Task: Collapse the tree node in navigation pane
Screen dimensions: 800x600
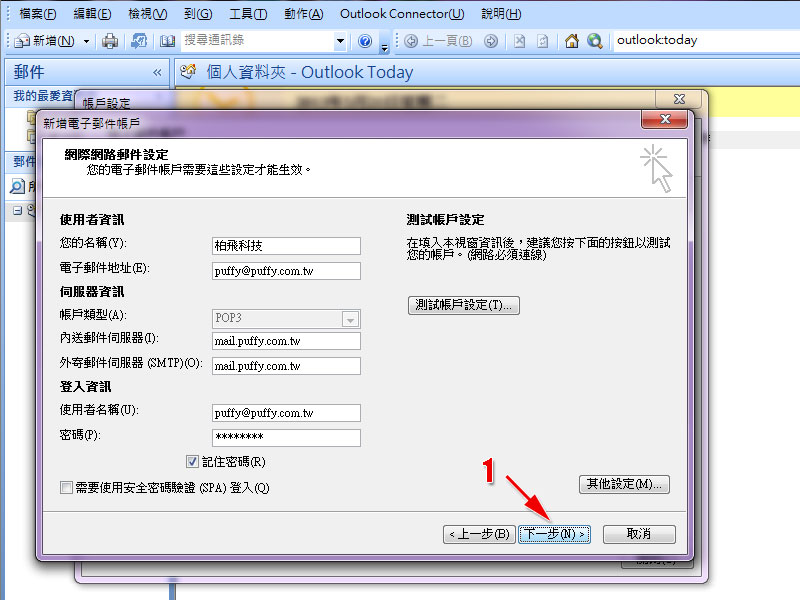Action: click(17, 210)
